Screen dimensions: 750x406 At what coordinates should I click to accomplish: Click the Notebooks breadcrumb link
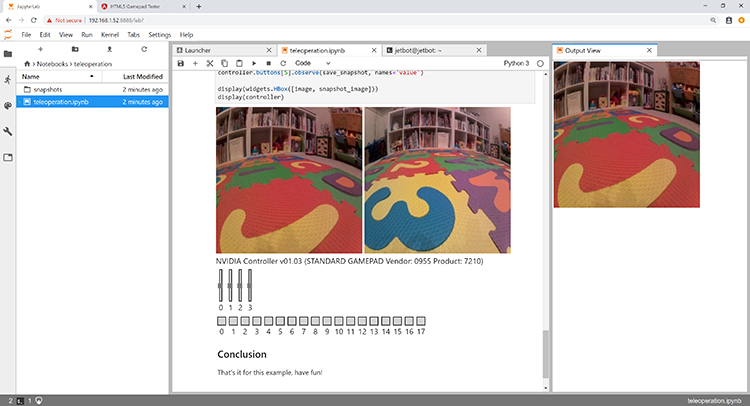coord(55,63)
